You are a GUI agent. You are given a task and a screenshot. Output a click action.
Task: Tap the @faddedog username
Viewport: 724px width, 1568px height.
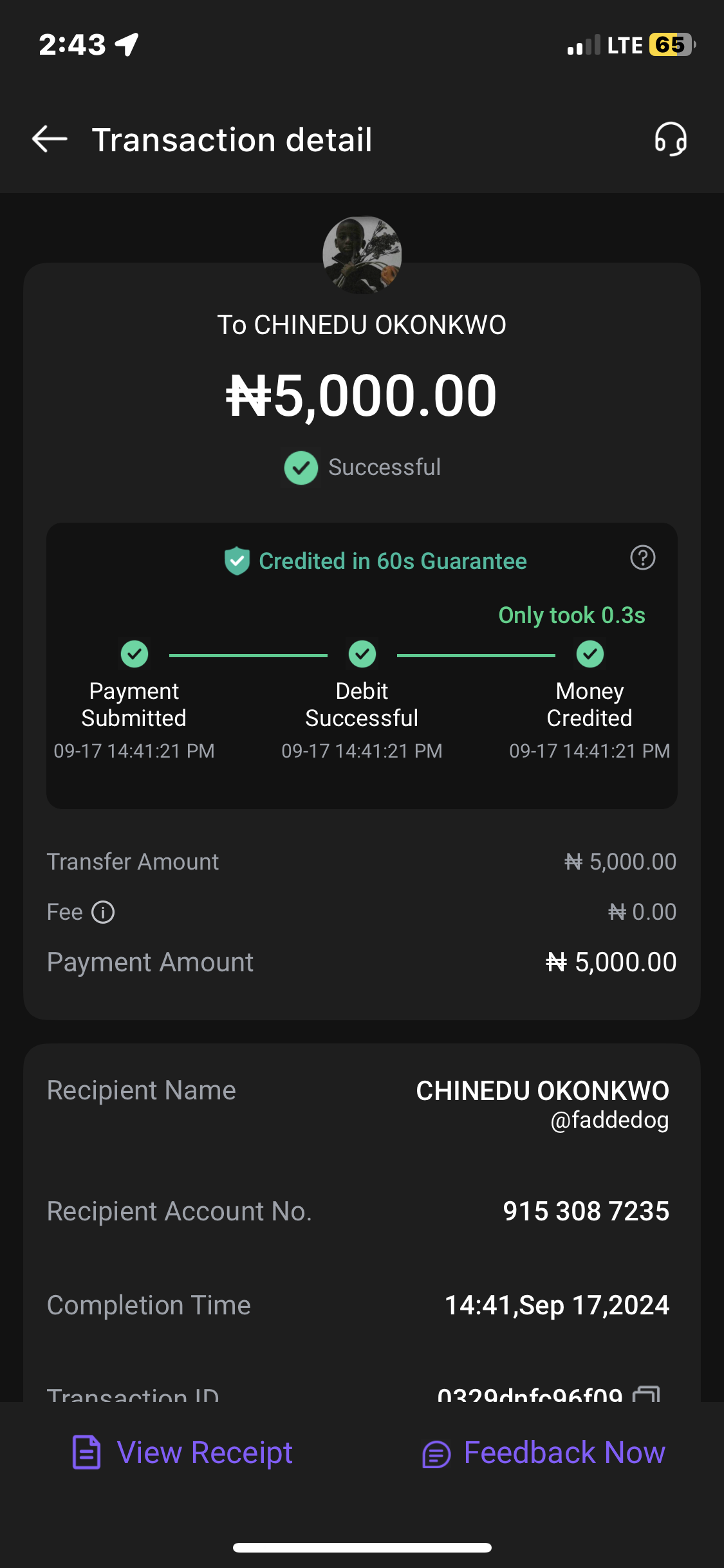pos(609,1120)
